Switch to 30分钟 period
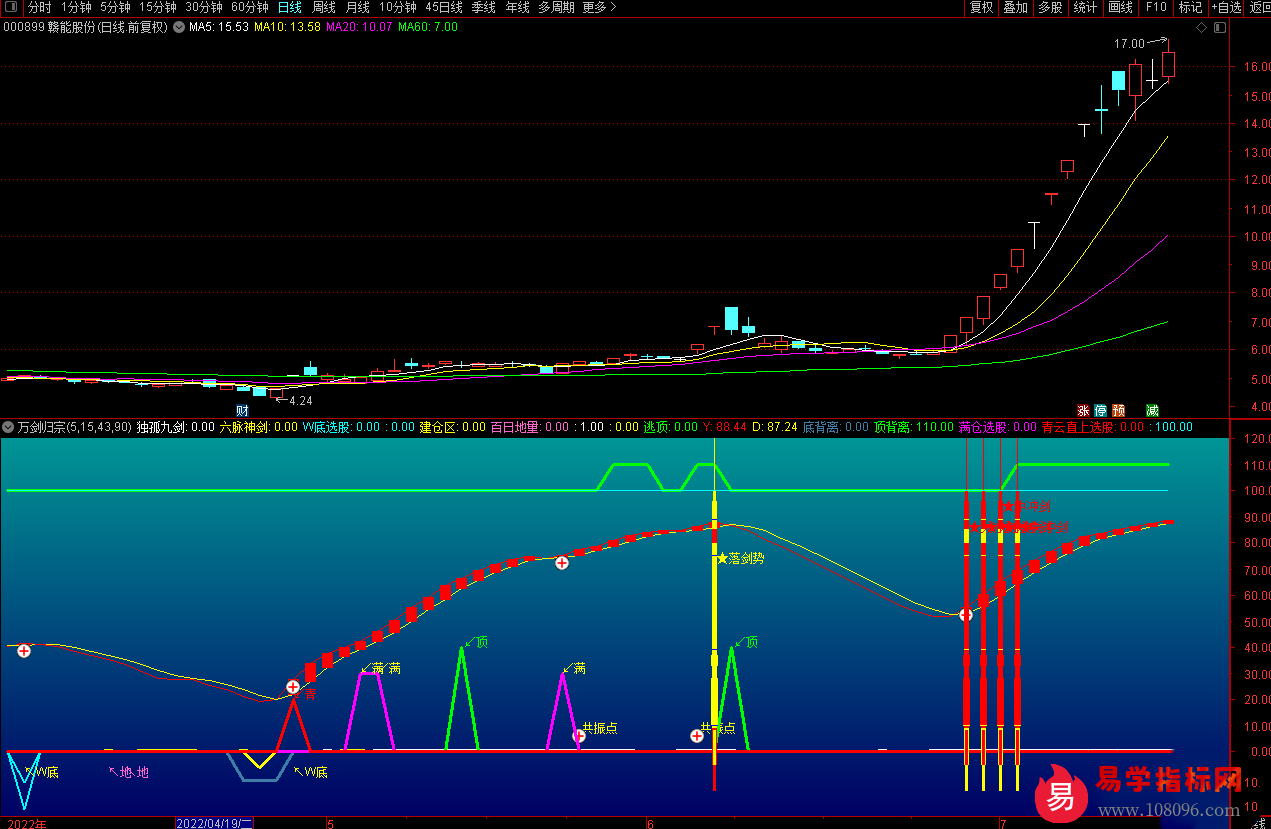1271x829 pixels. [204, 7]
